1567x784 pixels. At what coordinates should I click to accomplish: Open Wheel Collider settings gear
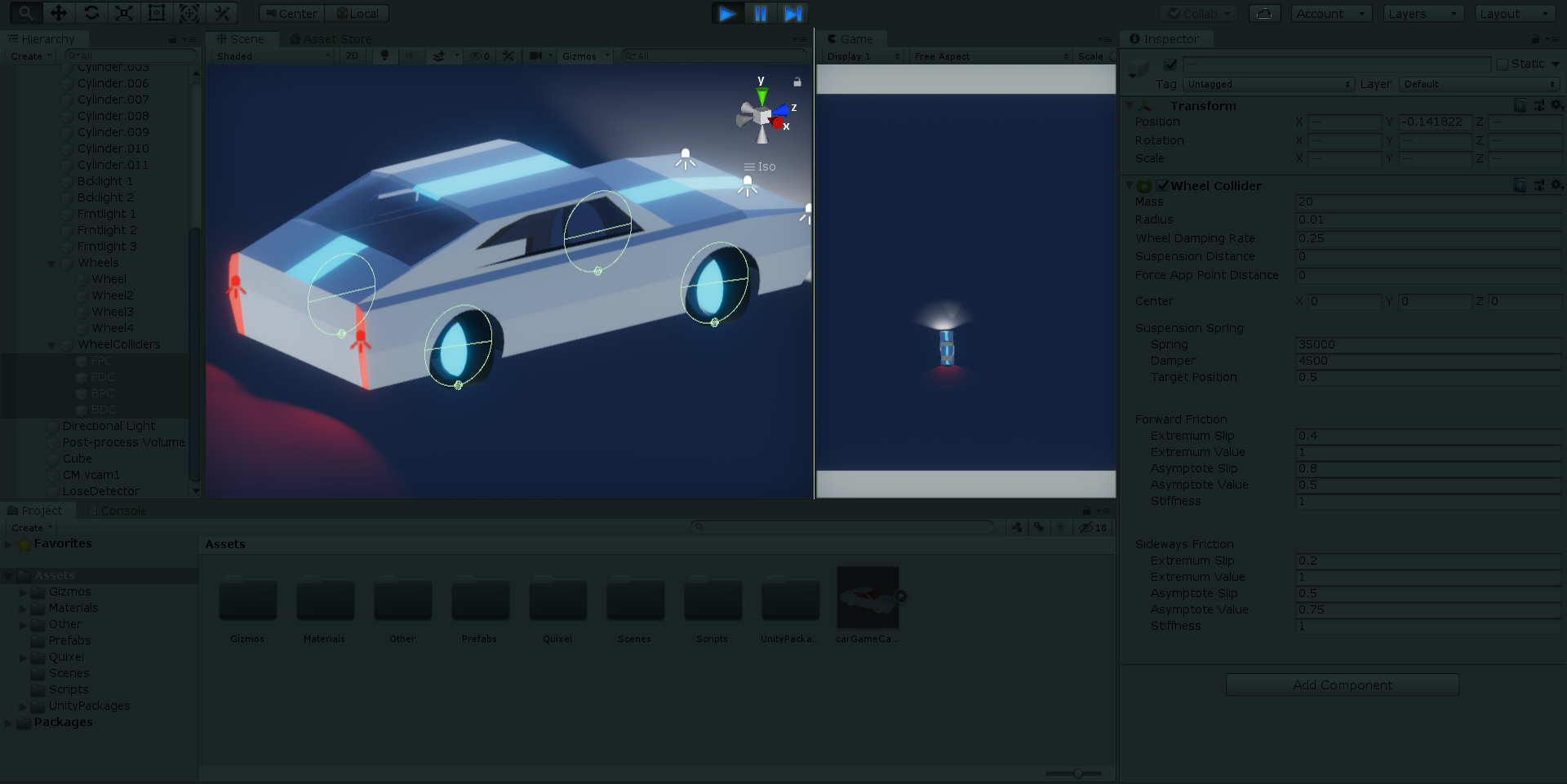(1556, 185)
